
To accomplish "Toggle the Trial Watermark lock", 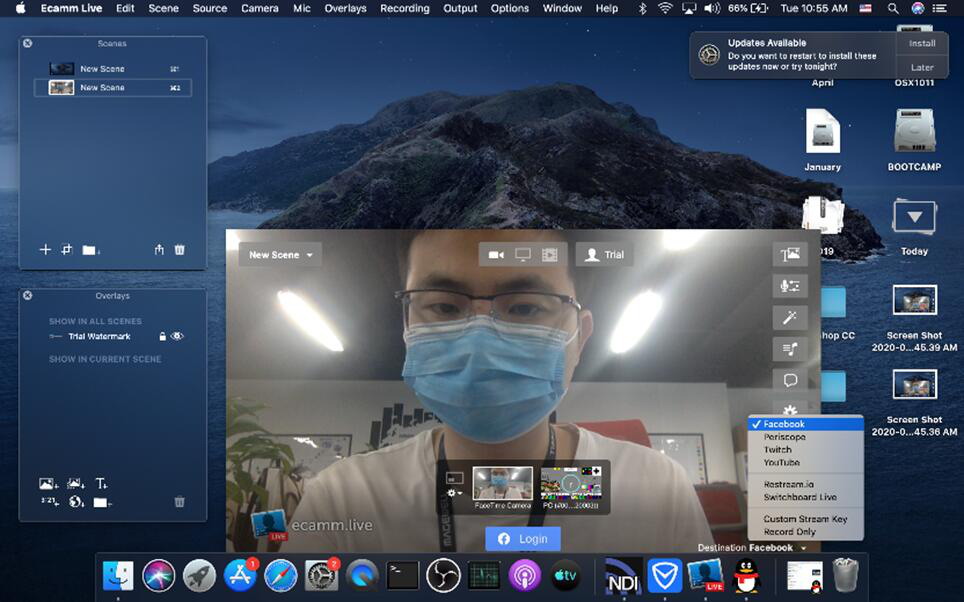I will coord(162,337).
